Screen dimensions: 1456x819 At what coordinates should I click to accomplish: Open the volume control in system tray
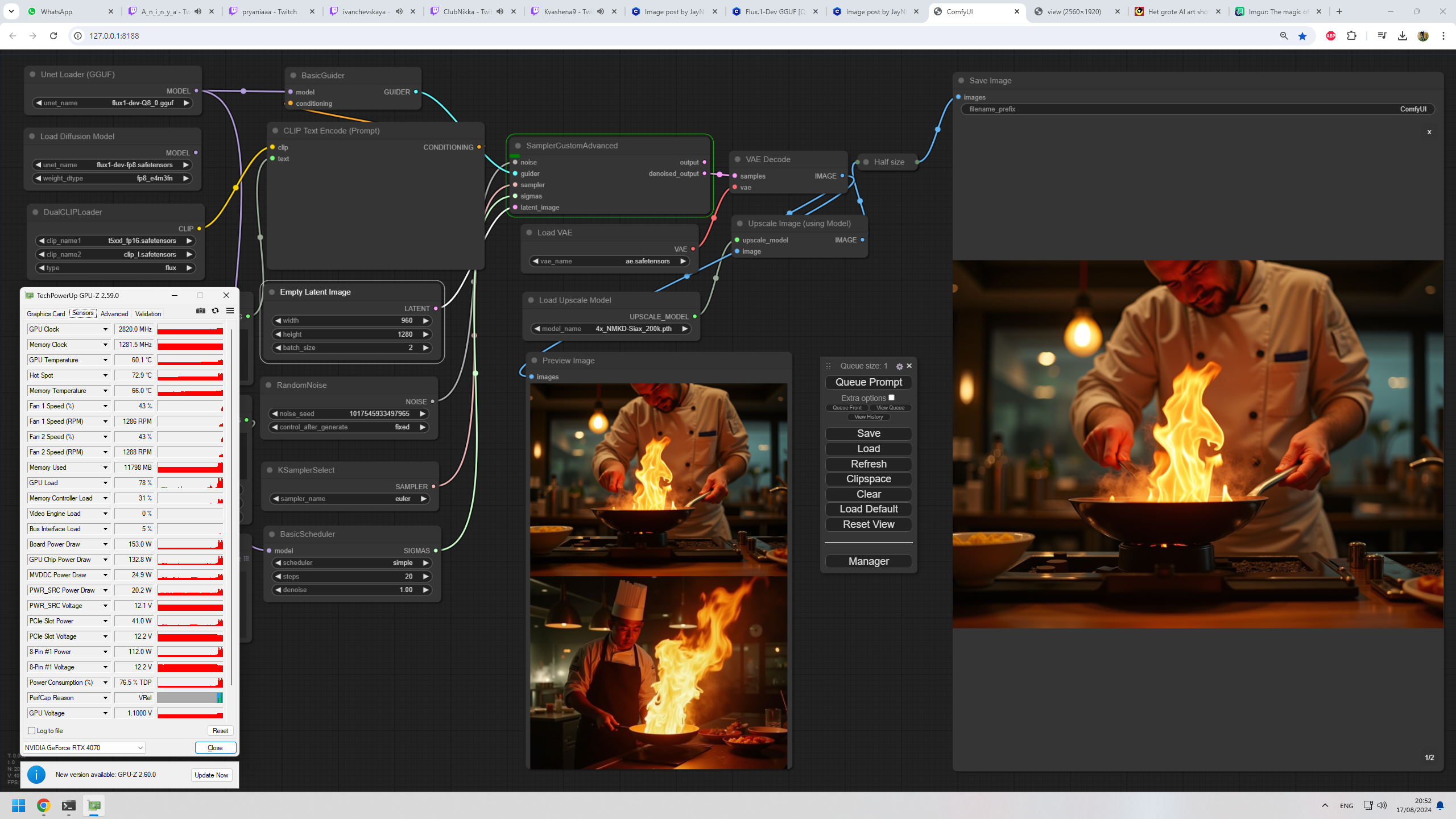point(1382,805)
